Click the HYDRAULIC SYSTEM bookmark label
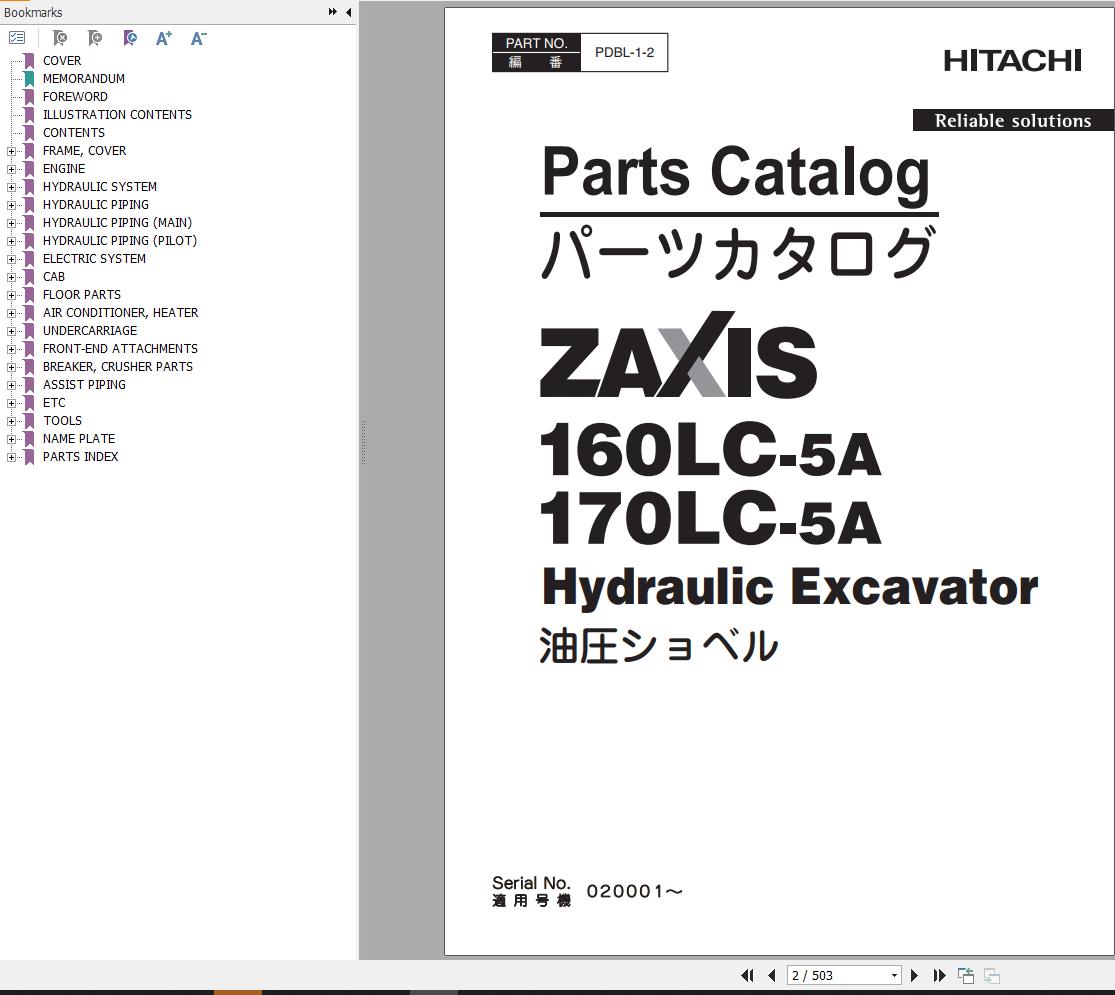Screen dimensions: 1115x995 pyautogui.click(x=100, y=186)
